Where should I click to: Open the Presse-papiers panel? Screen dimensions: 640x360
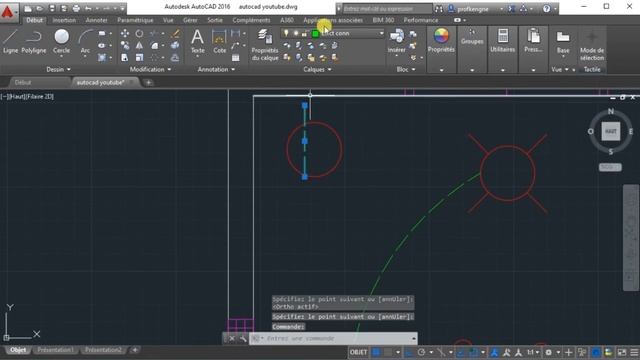pyautogui.click(x=533, y=41)
